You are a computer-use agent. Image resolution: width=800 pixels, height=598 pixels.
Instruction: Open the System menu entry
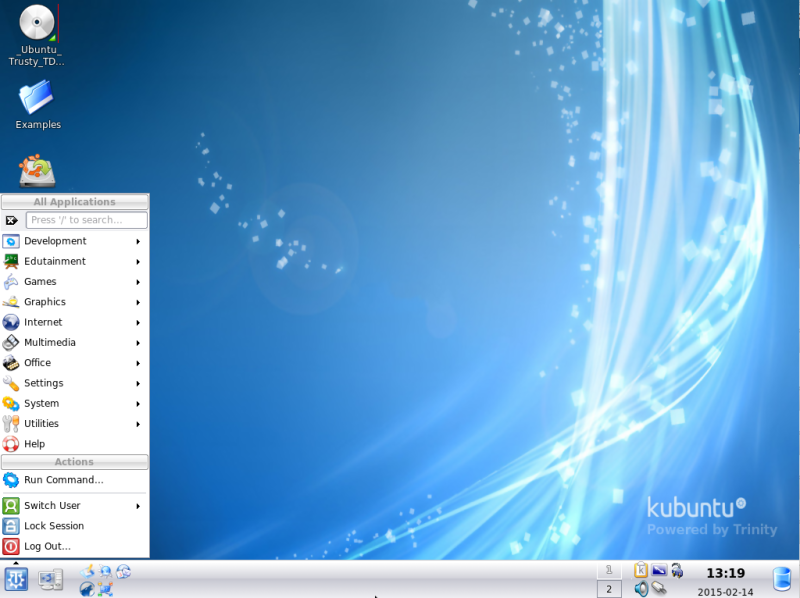(74, 404)
